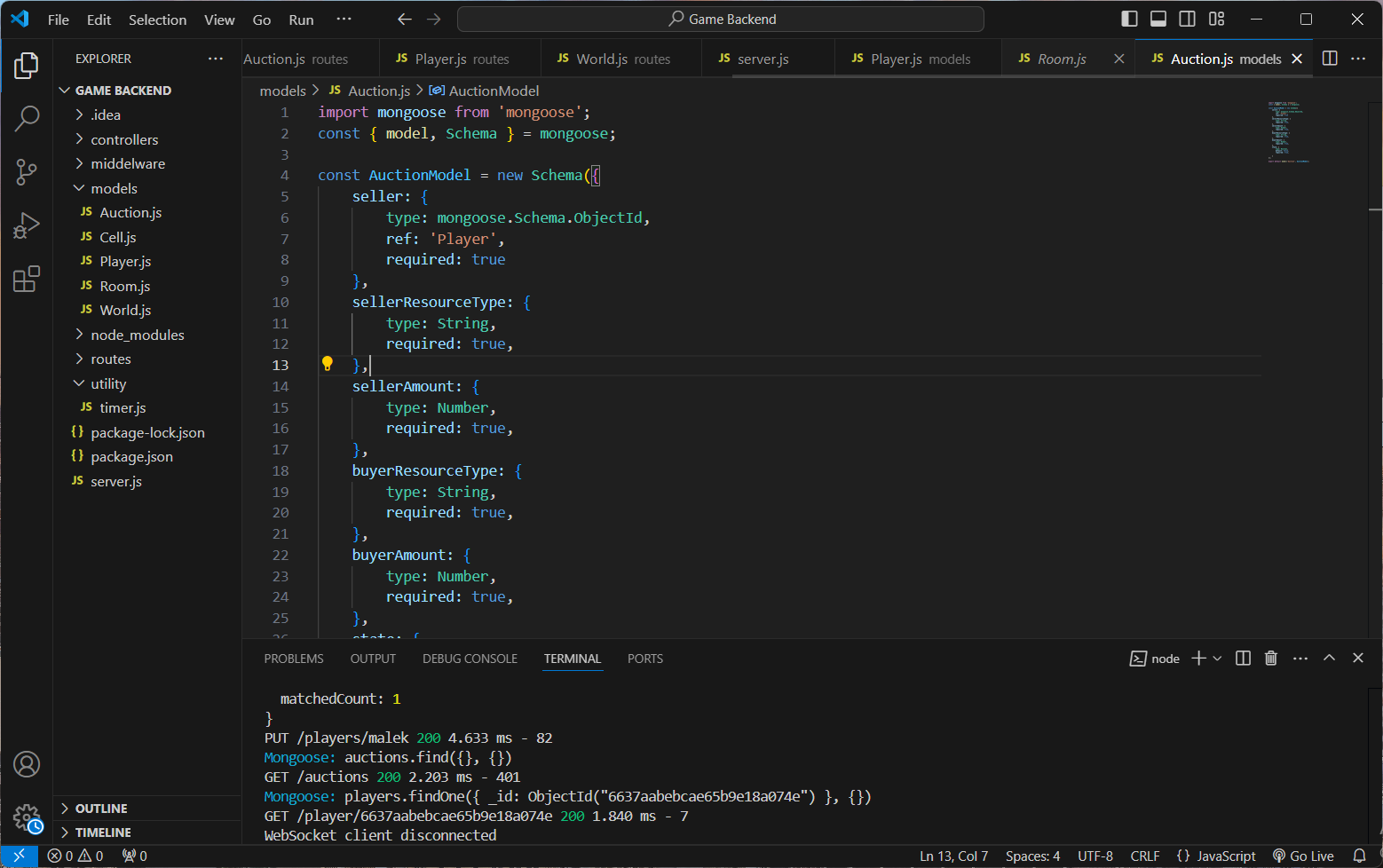Open the Search view in activity bar
Viewport: 1383px width, 868px height.
point(27,118)
